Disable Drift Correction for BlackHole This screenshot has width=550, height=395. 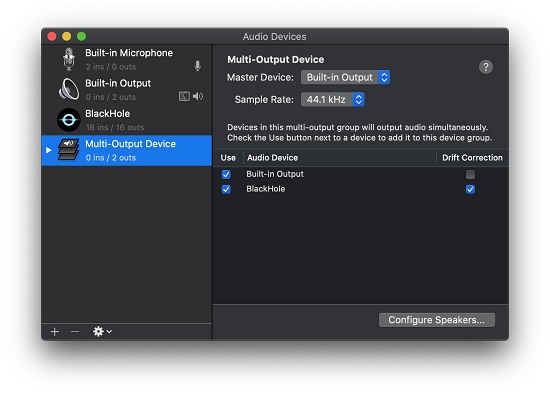pos(470,189)
